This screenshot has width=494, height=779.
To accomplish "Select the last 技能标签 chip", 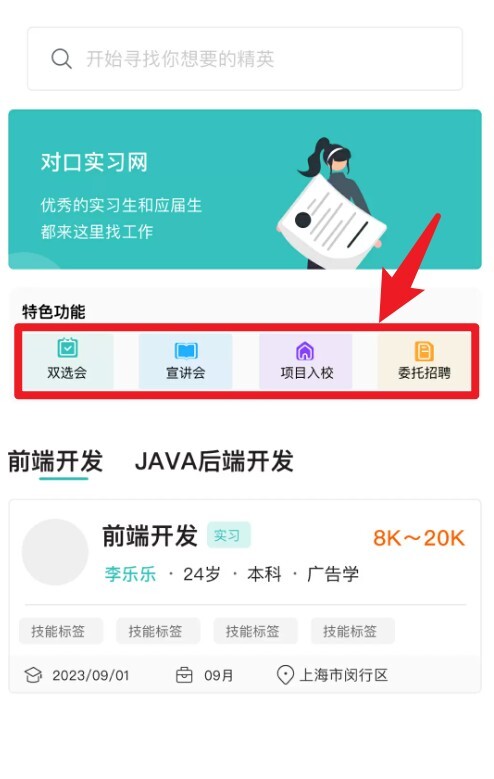I will tap(352, 631).
